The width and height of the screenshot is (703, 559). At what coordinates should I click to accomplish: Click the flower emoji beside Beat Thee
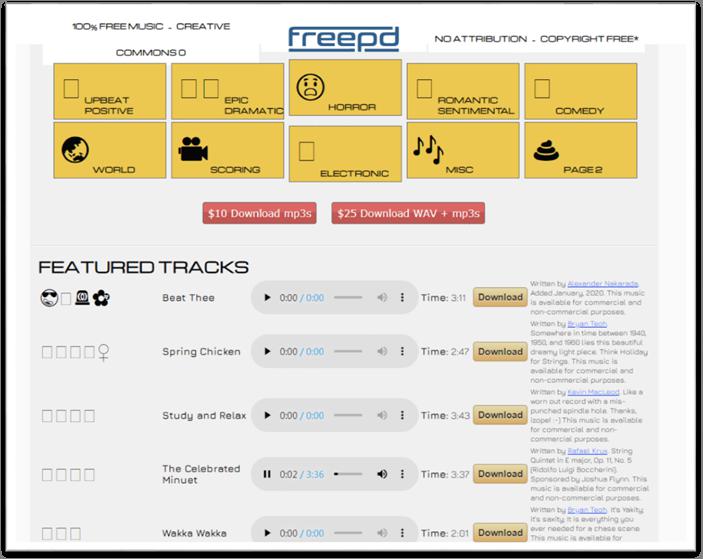[x=101, y=298]
